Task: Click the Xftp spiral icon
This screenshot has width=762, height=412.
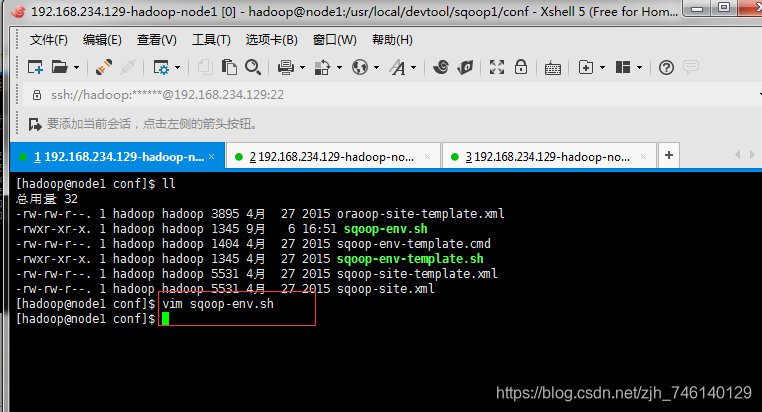Action: [441, 67]
